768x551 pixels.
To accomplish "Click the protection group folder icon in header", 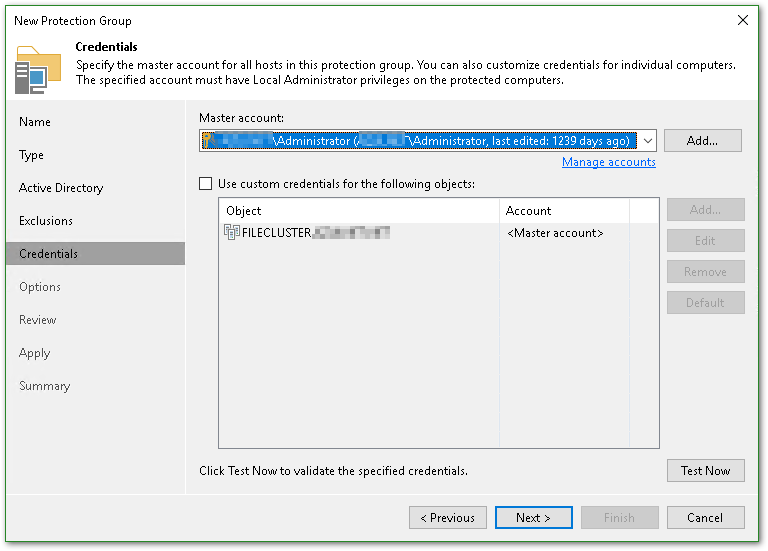I will tap(38, 69).
